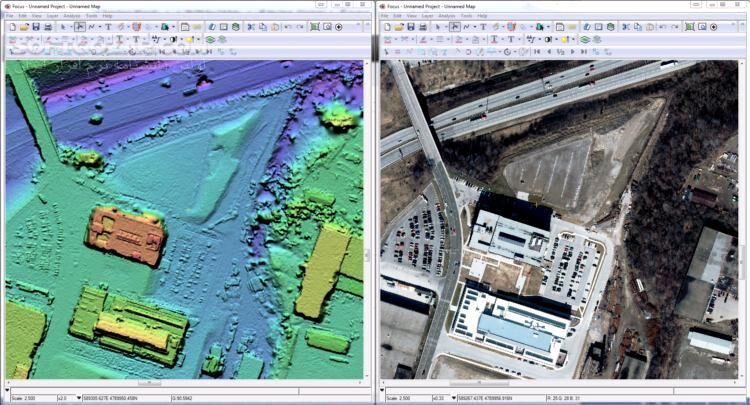Click the green layers icon in left window
The height and width of the screenshot is (405, 750).
pos(210,39)
